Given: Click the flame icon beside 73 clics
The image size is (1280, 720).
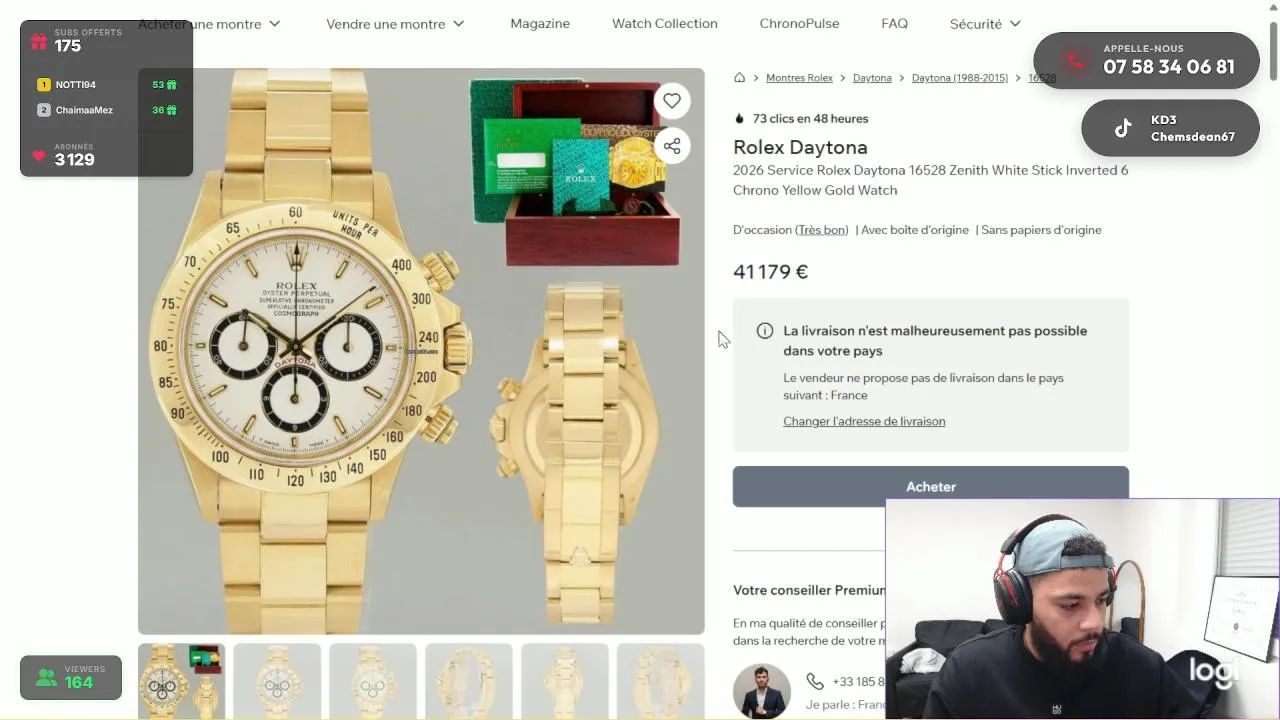Looking at the screenshot, I should [x=740, y=119].
